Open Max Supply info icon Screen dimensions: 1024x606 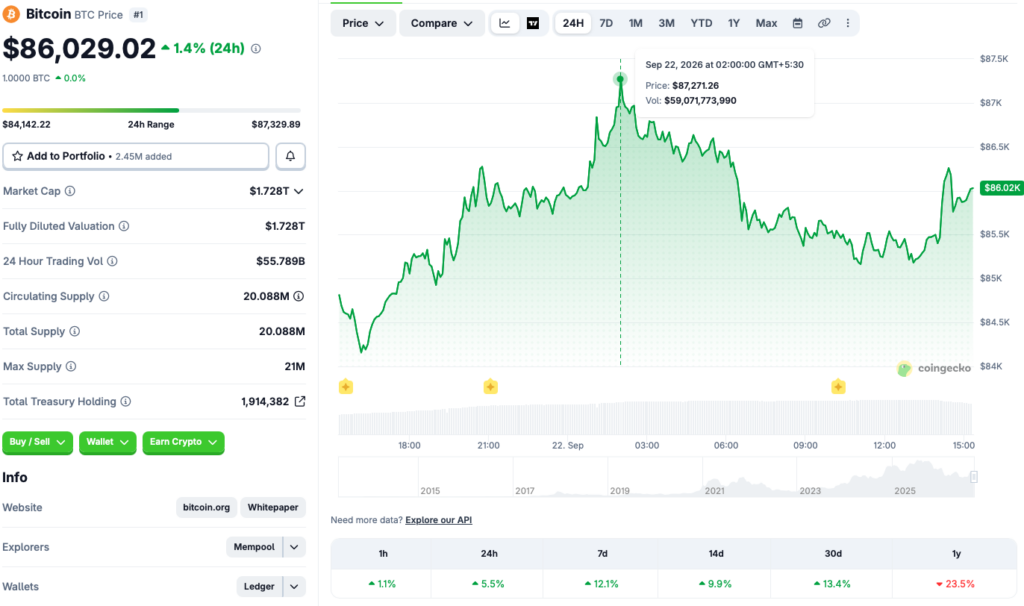tap(71, 366)
